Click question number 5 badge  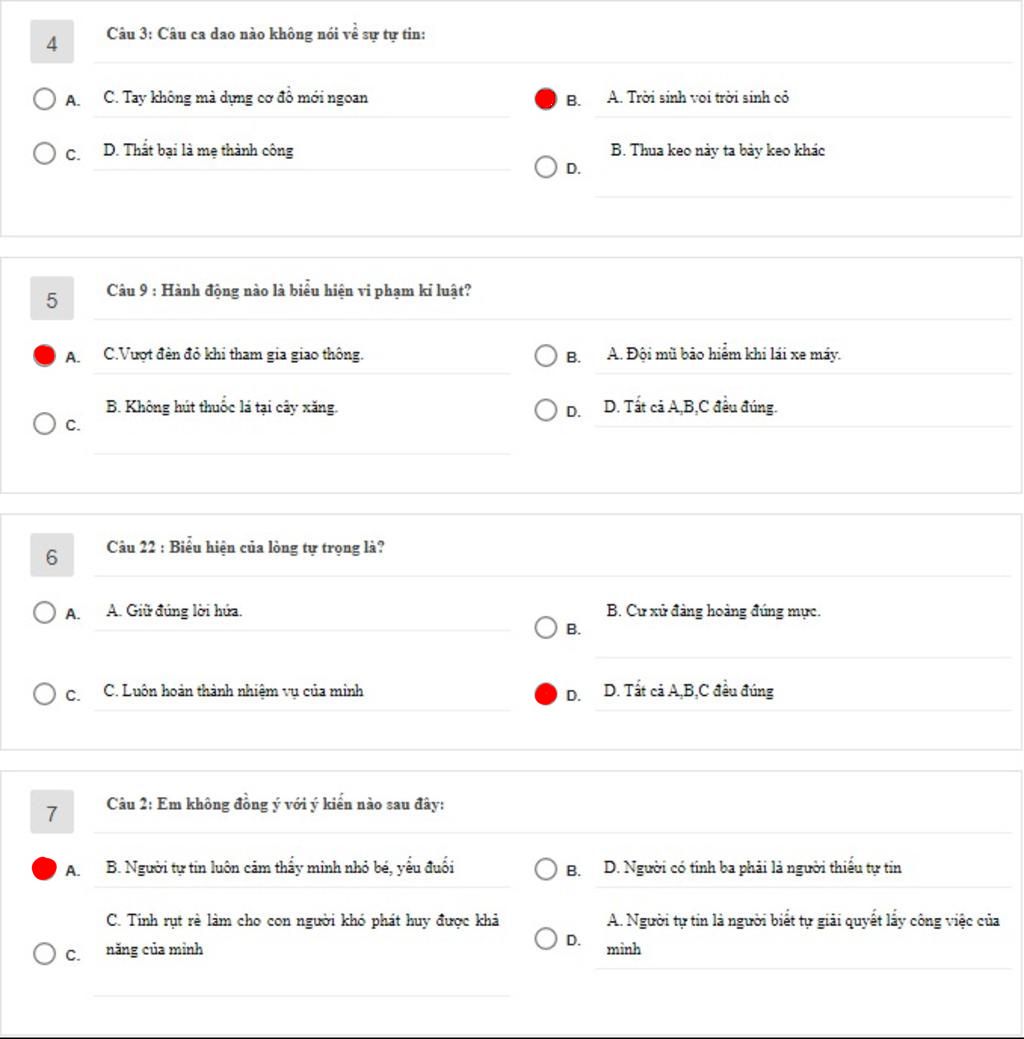coord(52,298)
